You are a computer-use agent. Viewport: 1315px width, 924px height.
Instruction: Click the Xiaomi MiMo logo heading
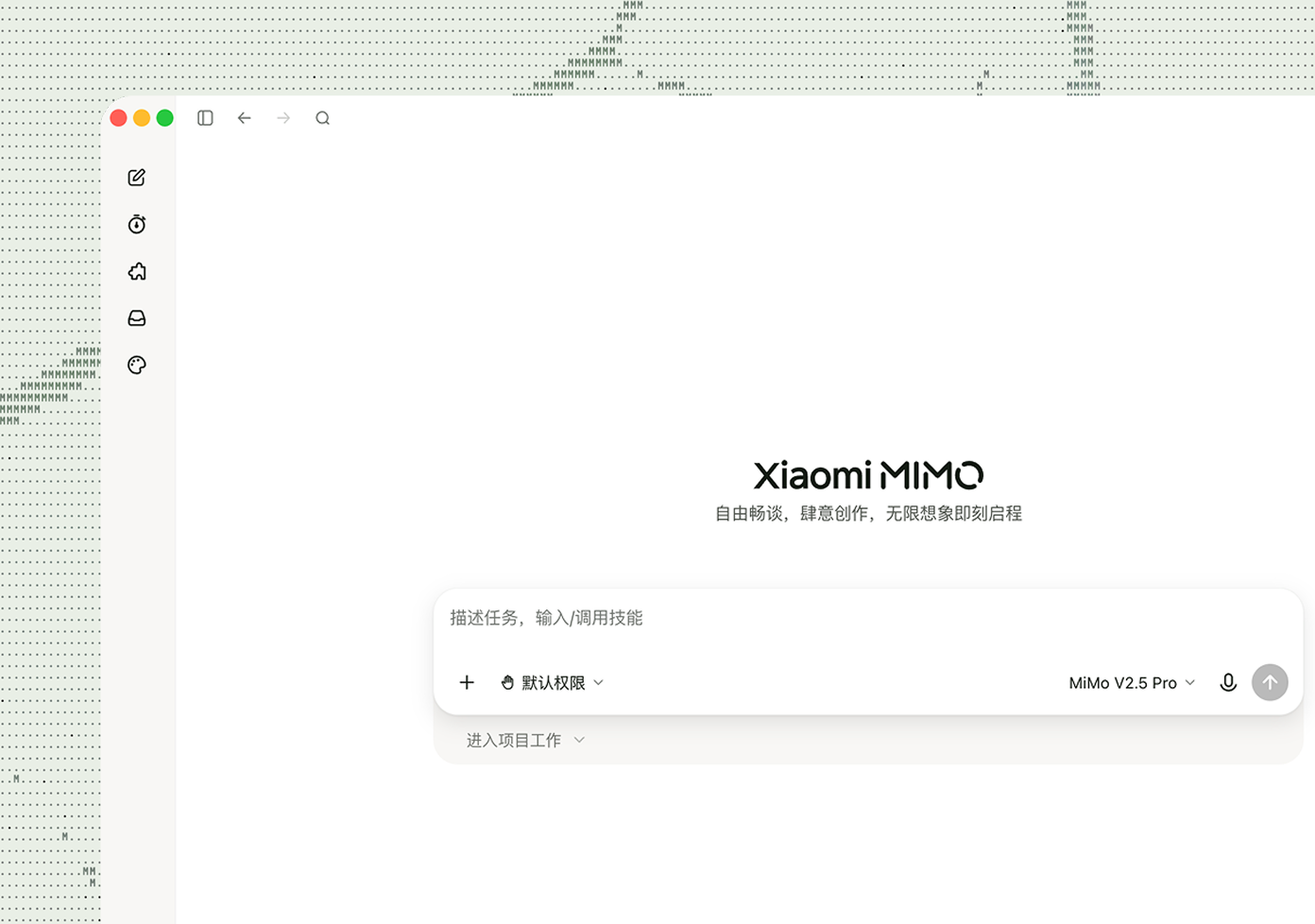pyautogui.click(x=868, y=475)
